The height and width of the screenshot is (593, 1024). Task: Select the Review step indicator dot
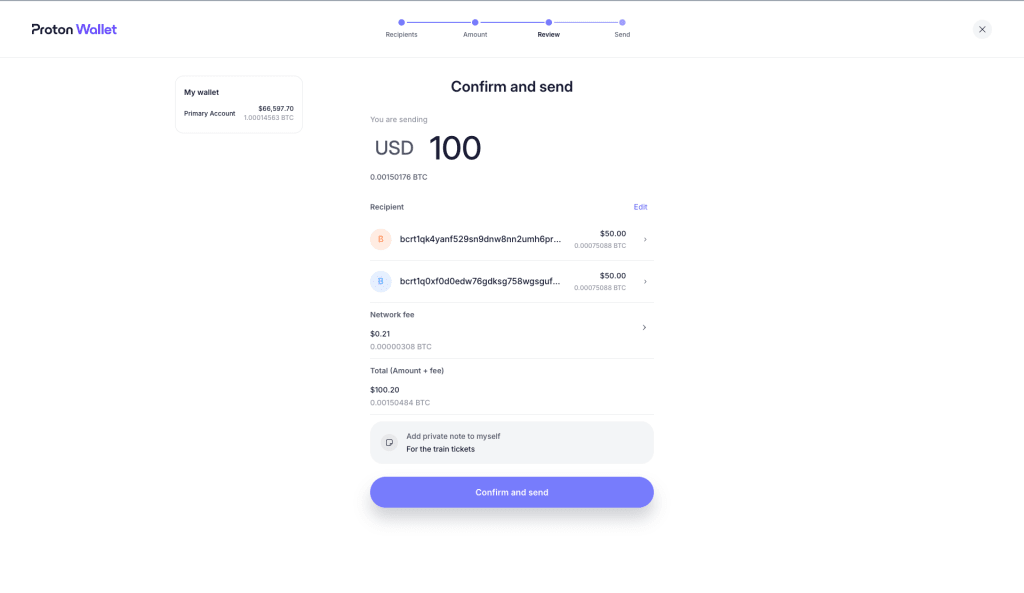coord(548,20)
